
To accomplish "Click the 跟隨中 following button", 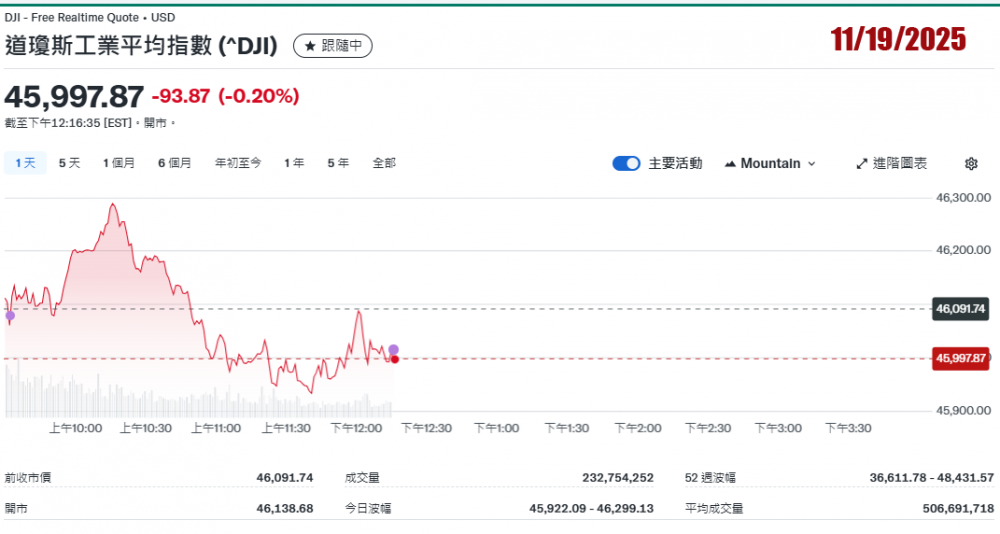I will [x=333, y=46].
